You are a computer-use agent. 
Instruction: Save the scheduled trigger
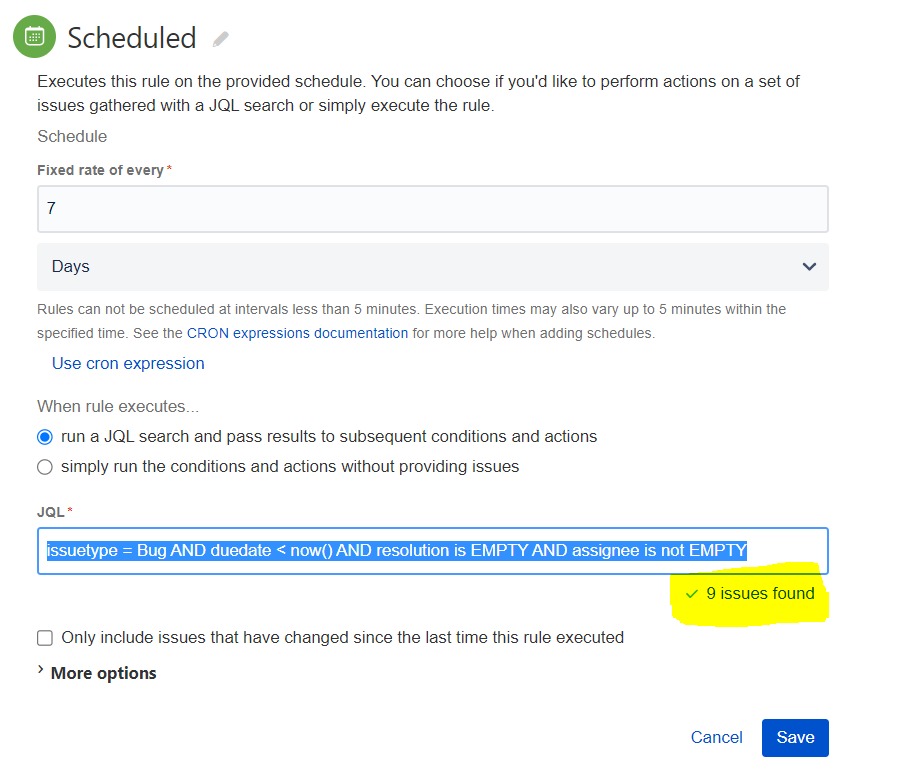tap(795, 737)
